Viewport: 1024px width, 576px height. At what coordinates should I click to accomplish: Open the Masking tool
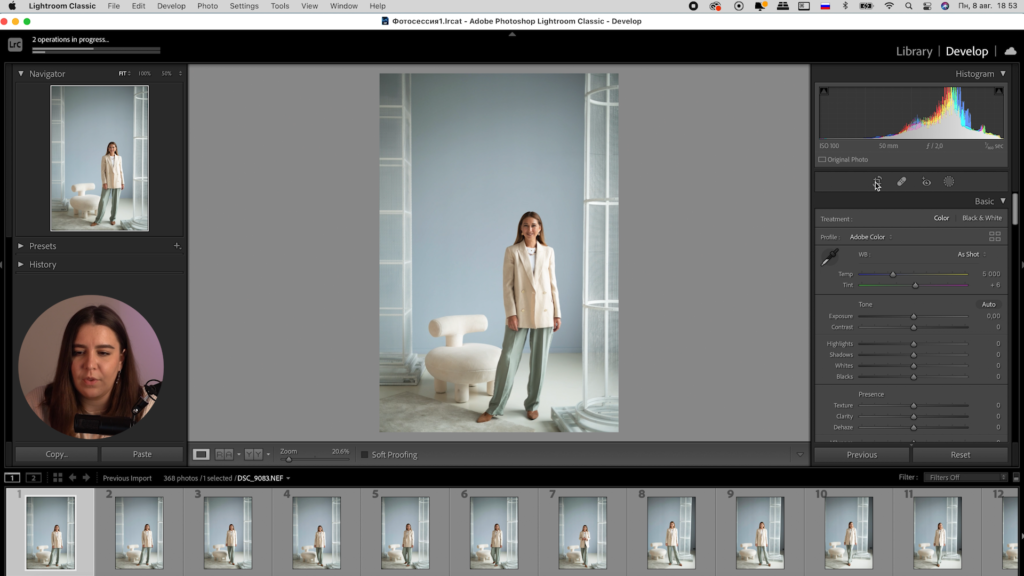pyautogui.click(x=949, y=182)
